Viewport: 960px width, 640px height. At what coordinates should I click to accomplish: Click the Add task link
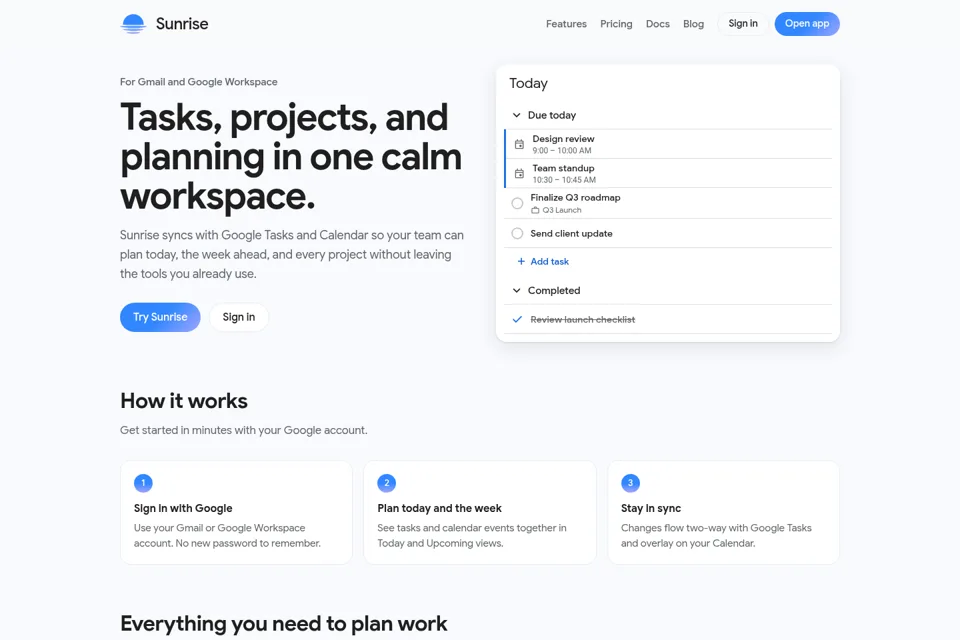coord(549,262)
